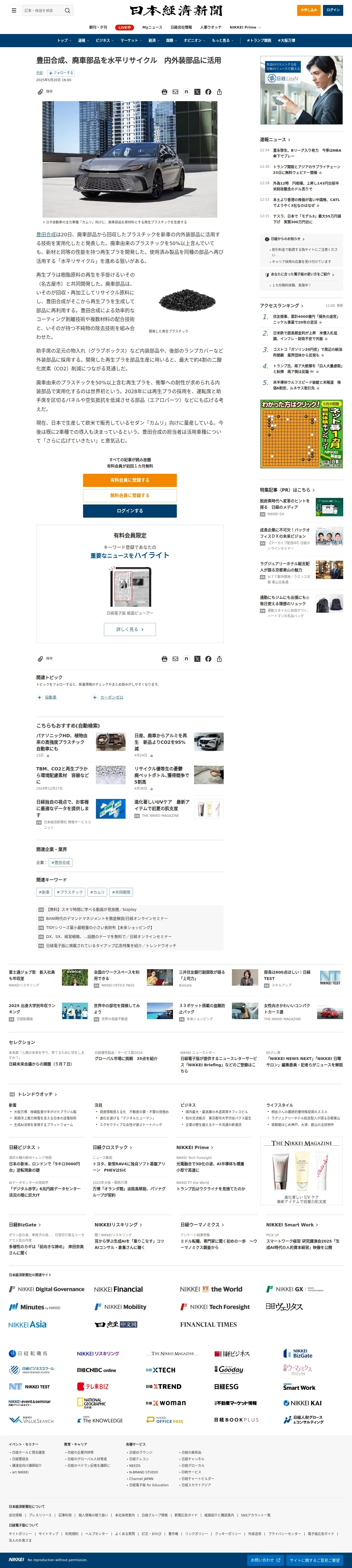Click the blue ログインする button
Viewport: 352px width, 1568px height.
130,511
